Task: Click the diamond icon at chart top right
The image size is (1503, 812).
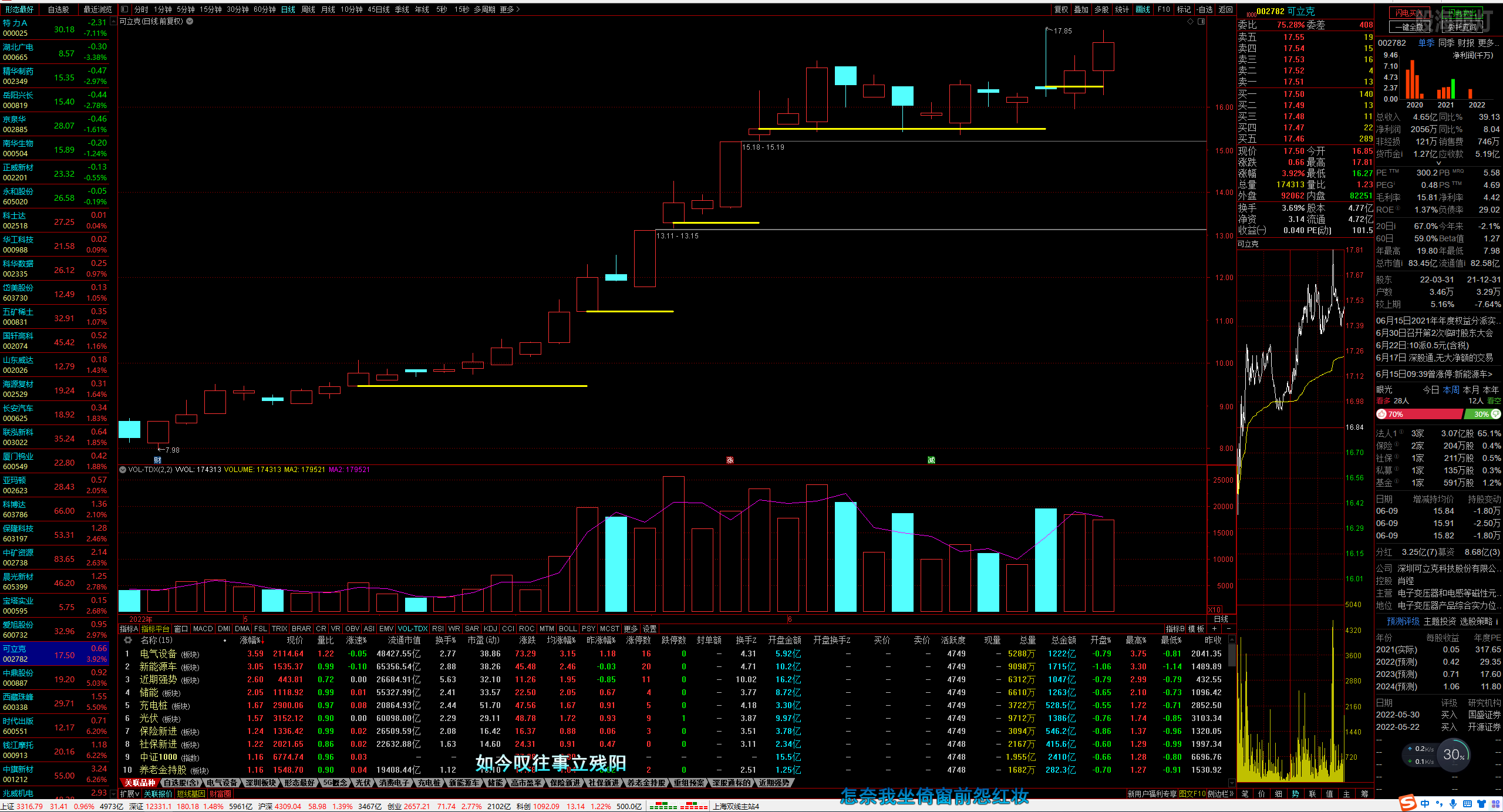Action: tap(1190, 21)
